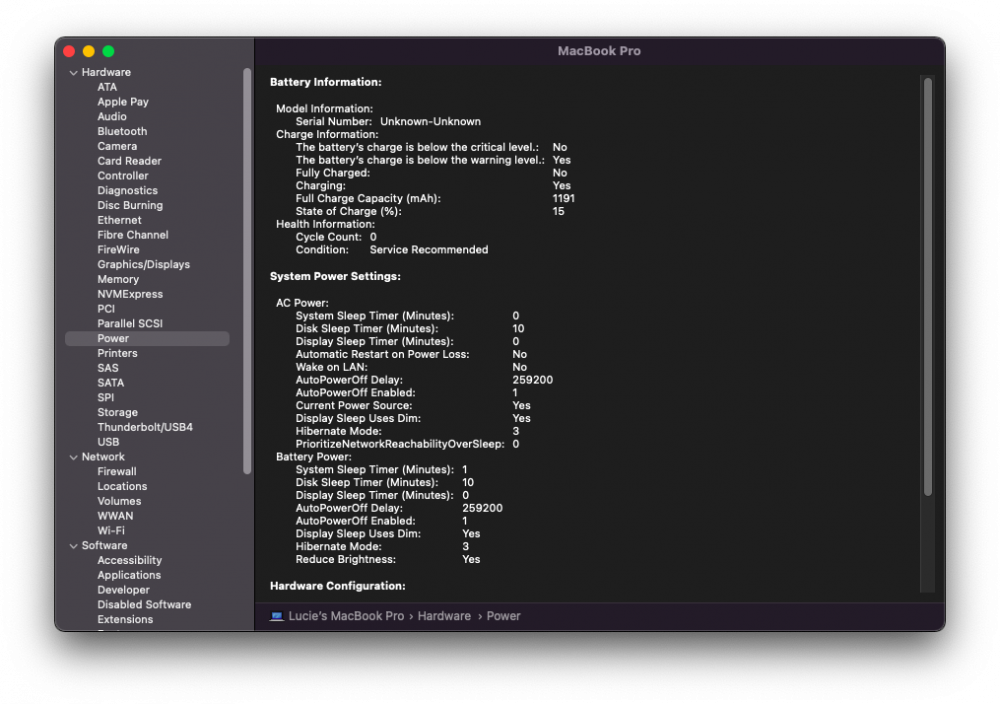Select Extensions under Software
Viewport: 1000px width, 704px height.
tap(125, 619)
